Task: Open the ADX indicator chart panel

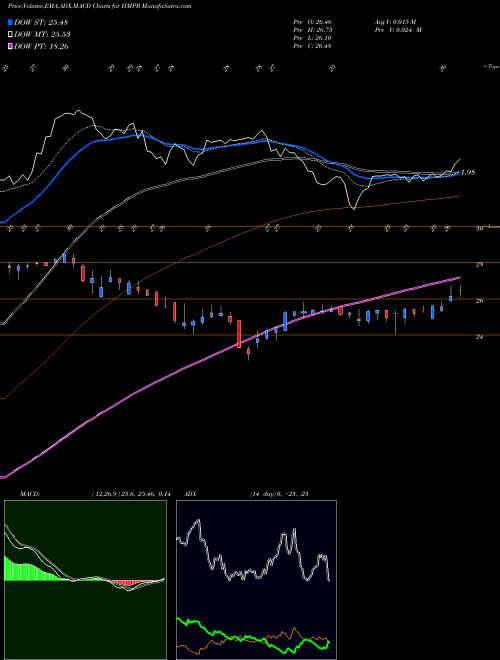Action: (x=256, y=580)
